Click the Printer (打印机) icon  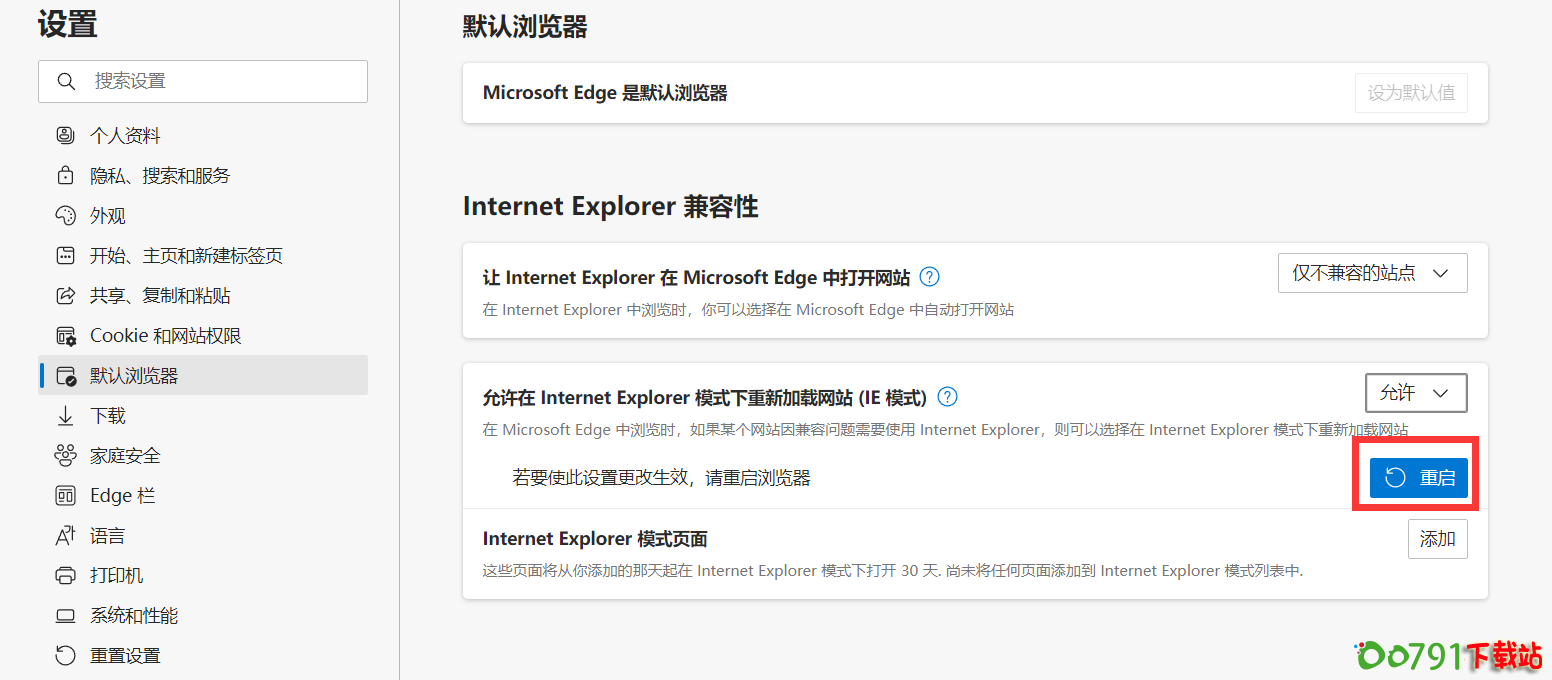point(65,576)
